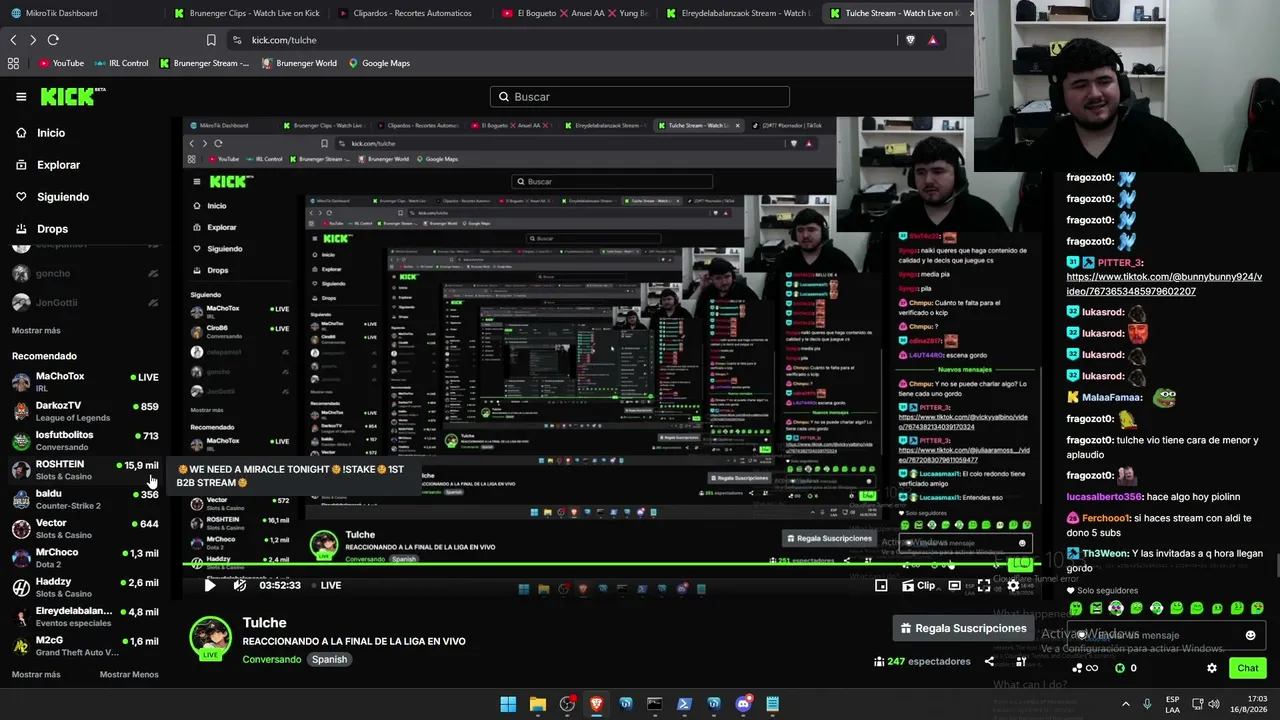Open the Kick hamburger menu

click(21, 97)
